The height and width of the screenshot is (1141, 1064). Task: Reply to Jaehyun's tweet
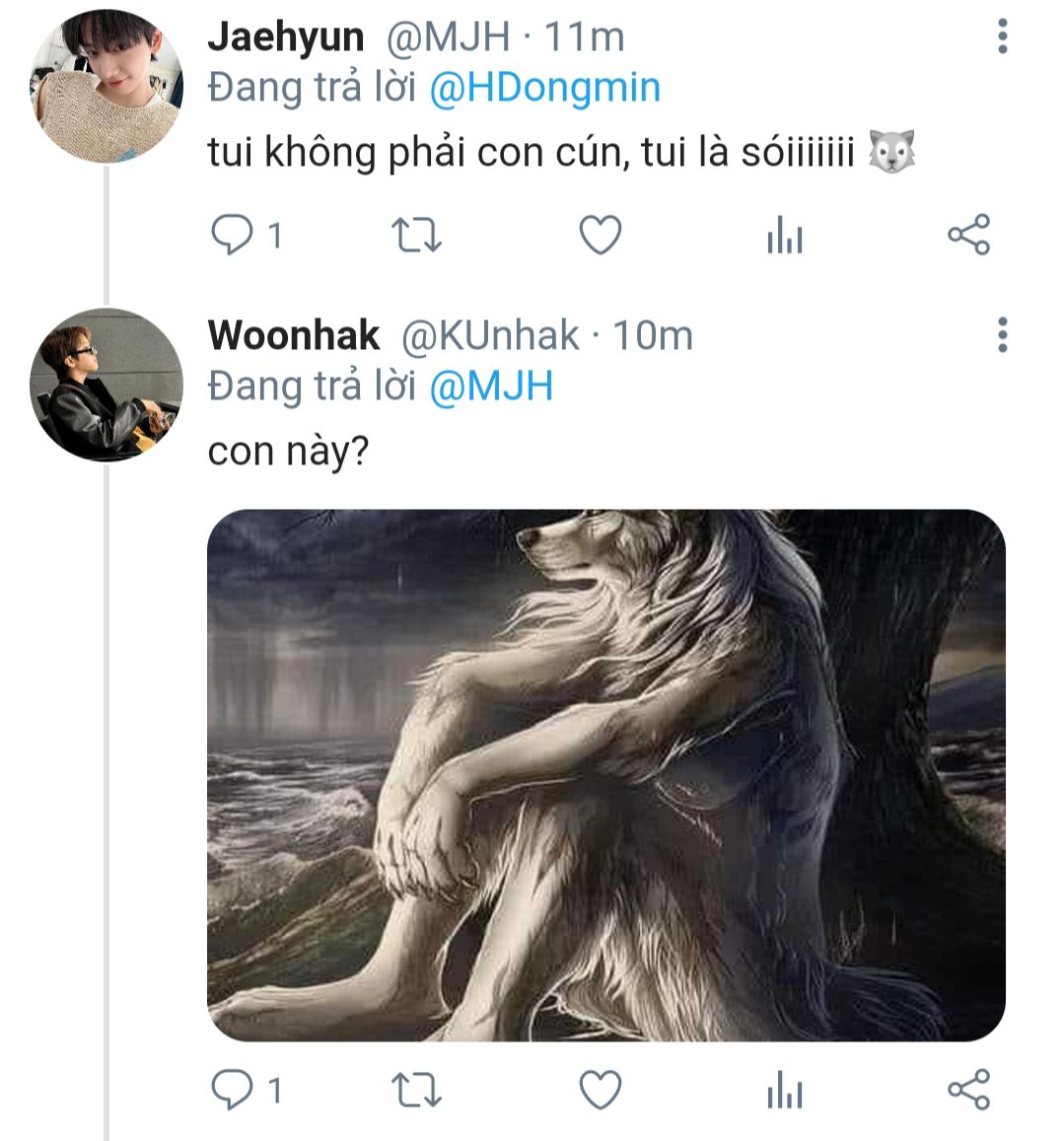(x=234, y=236)
